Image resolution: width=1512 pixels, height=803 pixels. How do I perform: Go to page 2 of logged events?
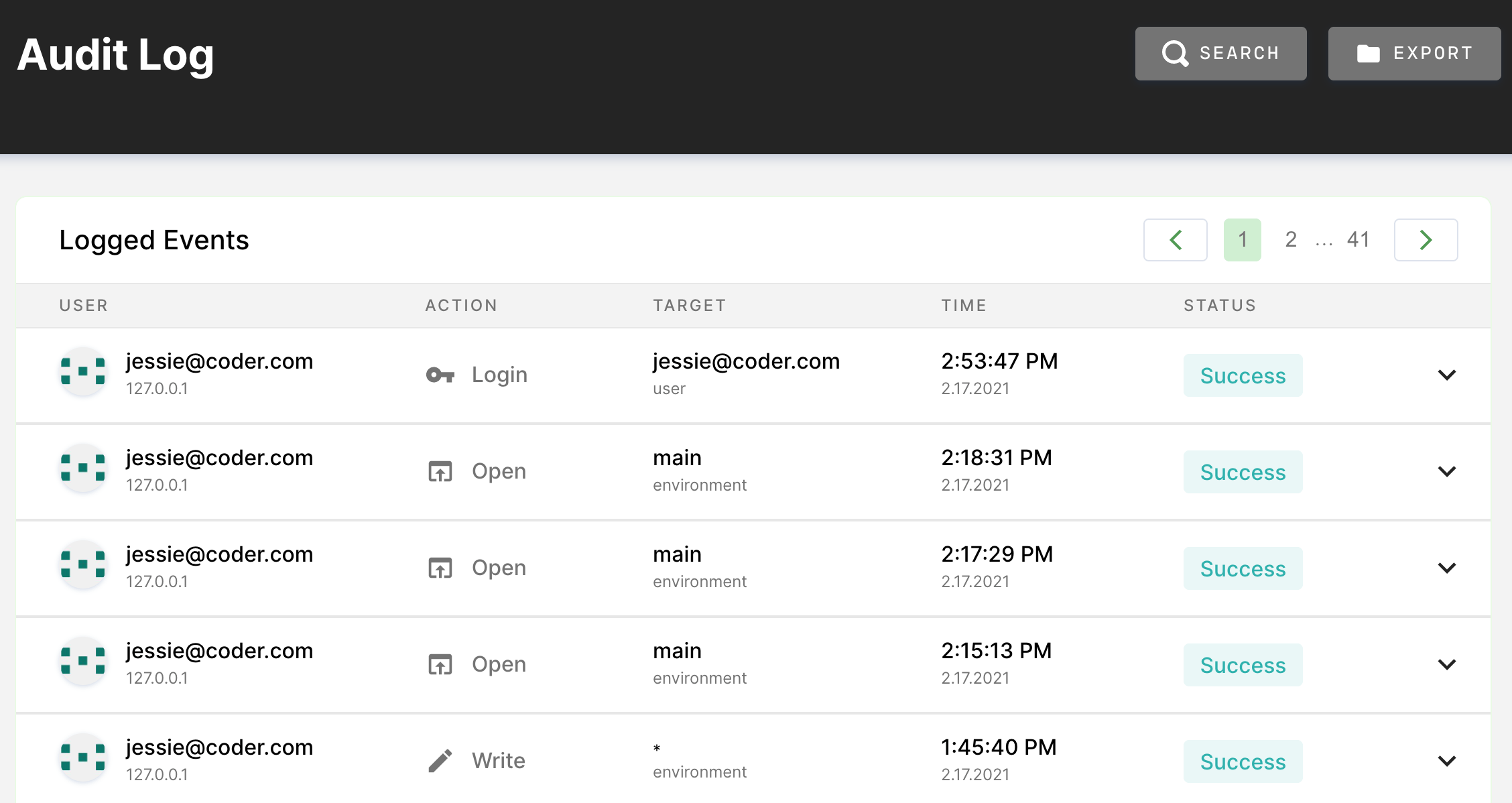pyautogui.click(x=1290, y=239)
